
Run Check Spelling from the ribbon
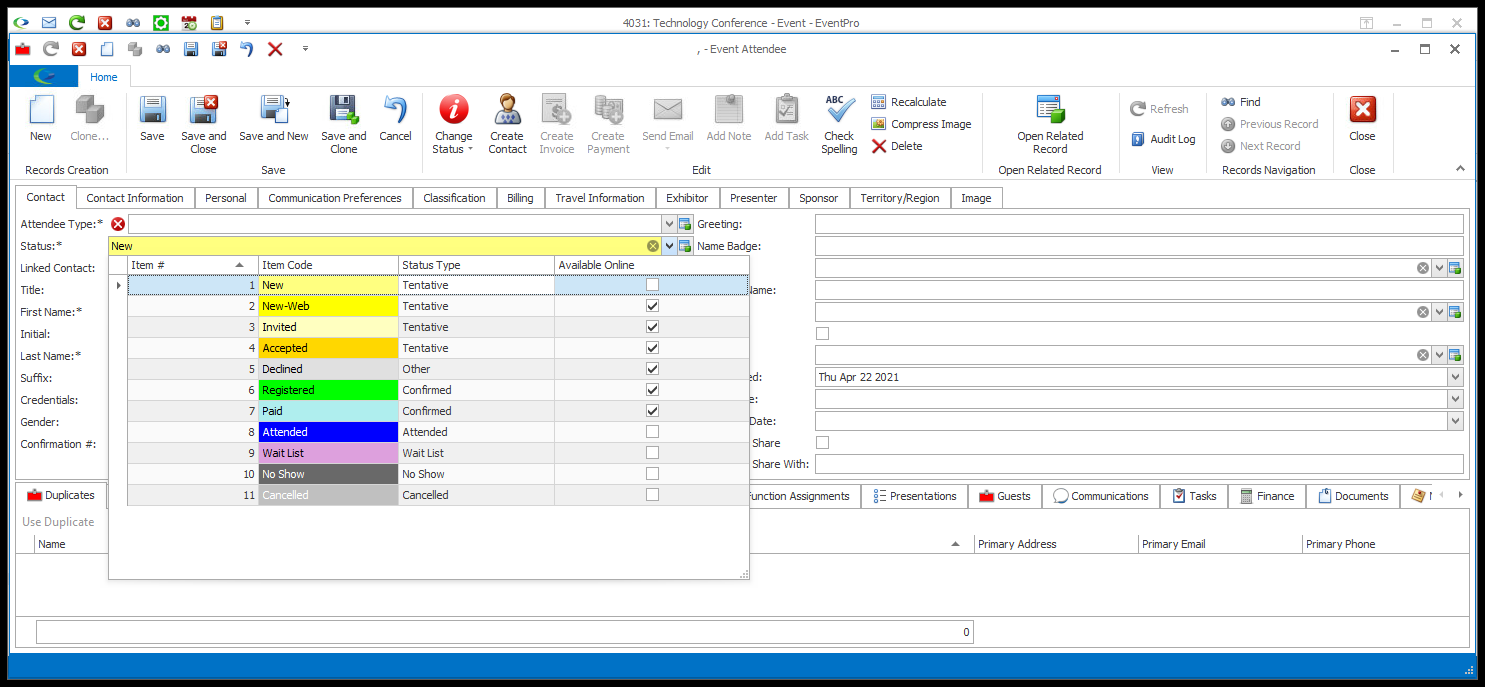tap(839, 125)
